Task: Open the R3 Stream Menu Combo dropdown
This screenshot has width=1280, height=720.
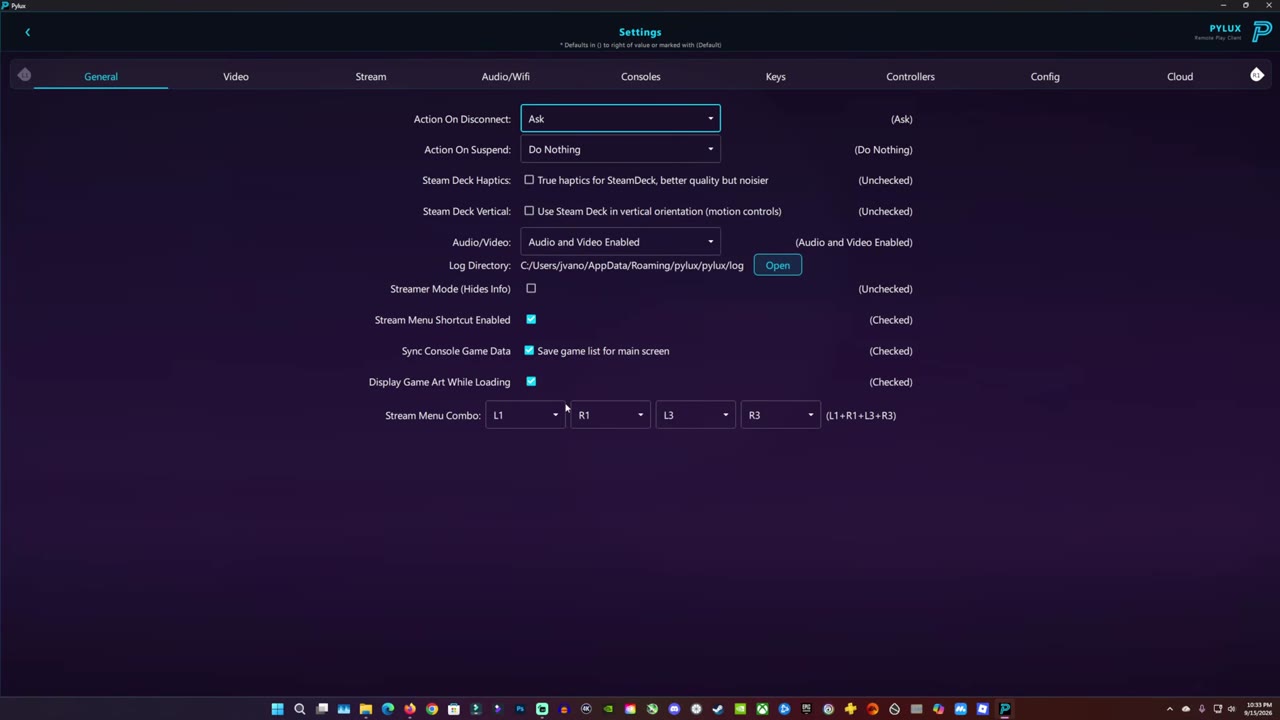Action: pyautogui.click(x=781, y=415)
